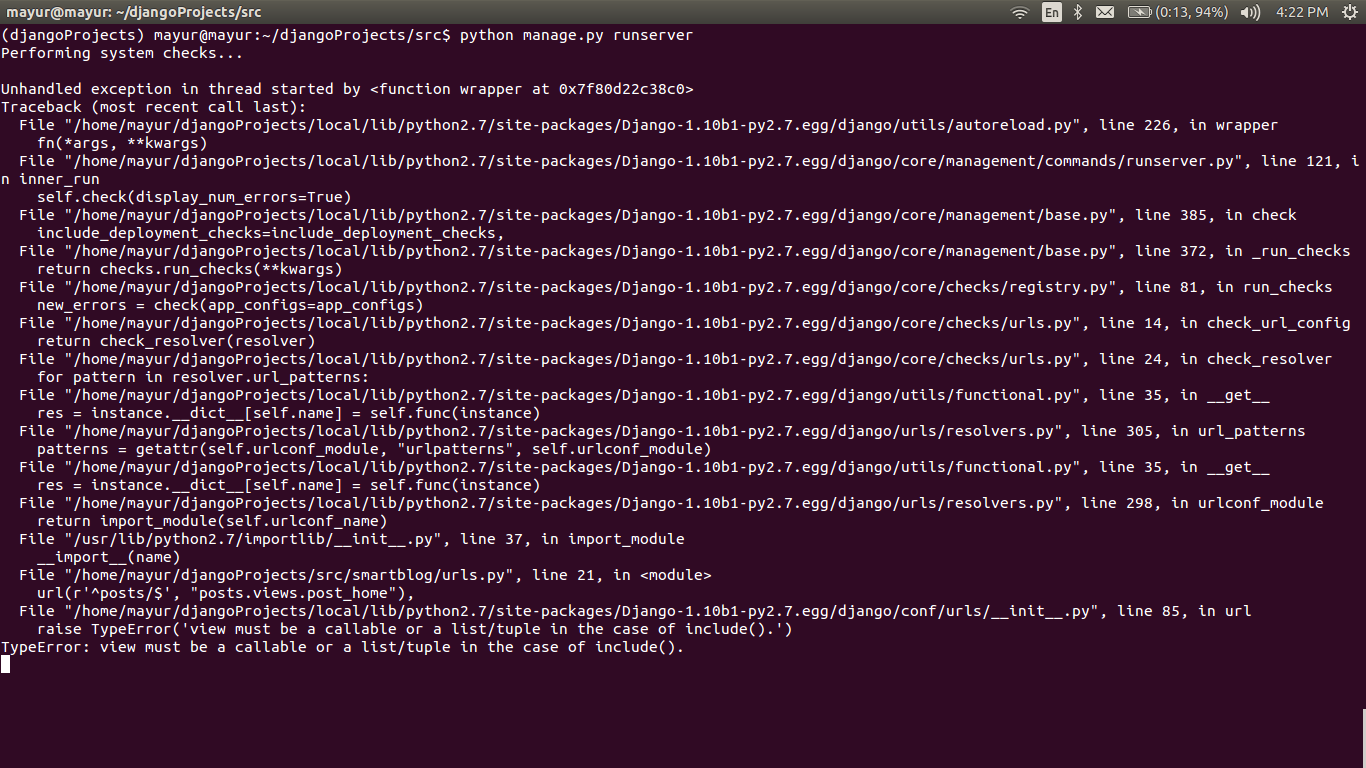The width and height of the screenshot is (1366, 768).
Task: Click the text "line 385, in check"
Action: click(1215, 215)
